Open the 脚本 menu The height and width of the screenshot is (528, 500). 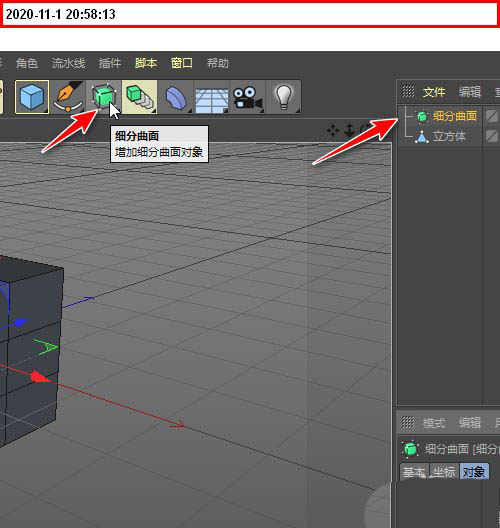tap(146, 63)
